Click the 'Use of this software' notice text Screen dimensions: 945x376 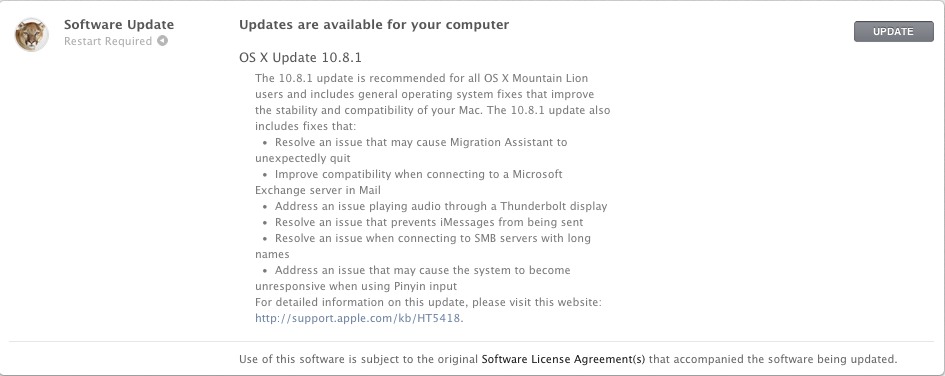coord(568,359)
